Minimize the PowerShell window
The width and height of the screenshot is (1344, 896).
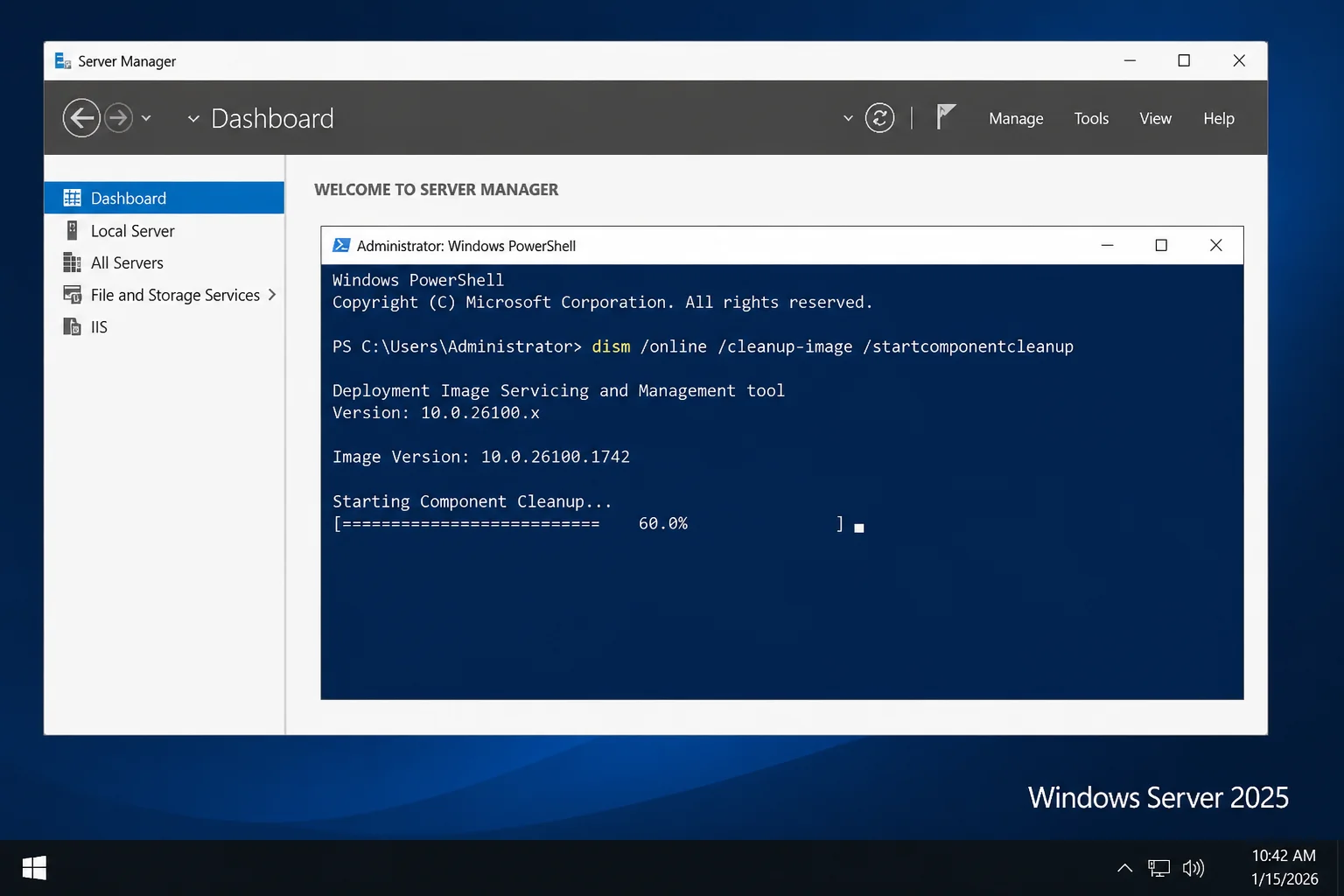1107,245
